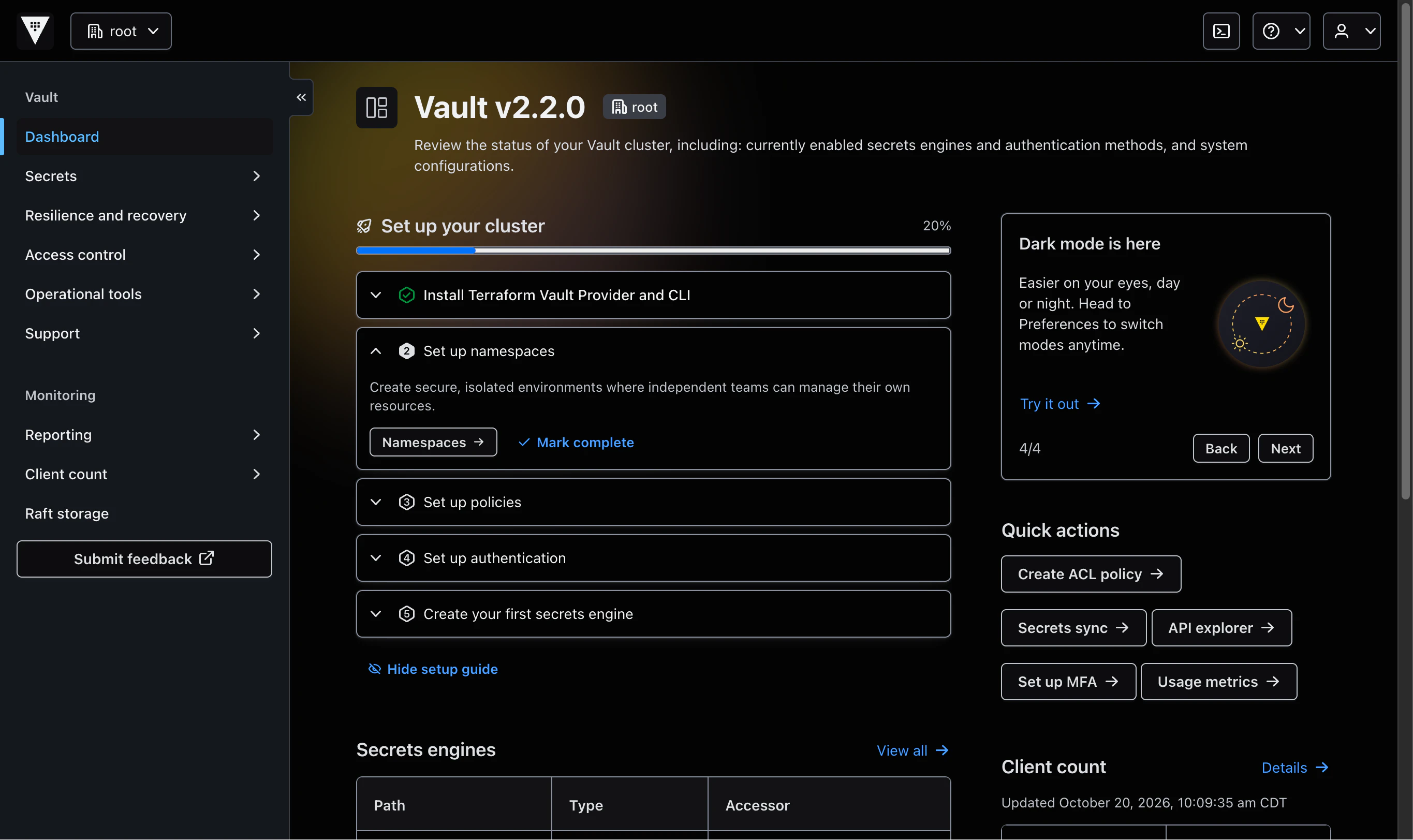The width and height of the screenshot is (1413, 840).
Task: Click Back in dark mode card
Action: (x=1221, y=449)
